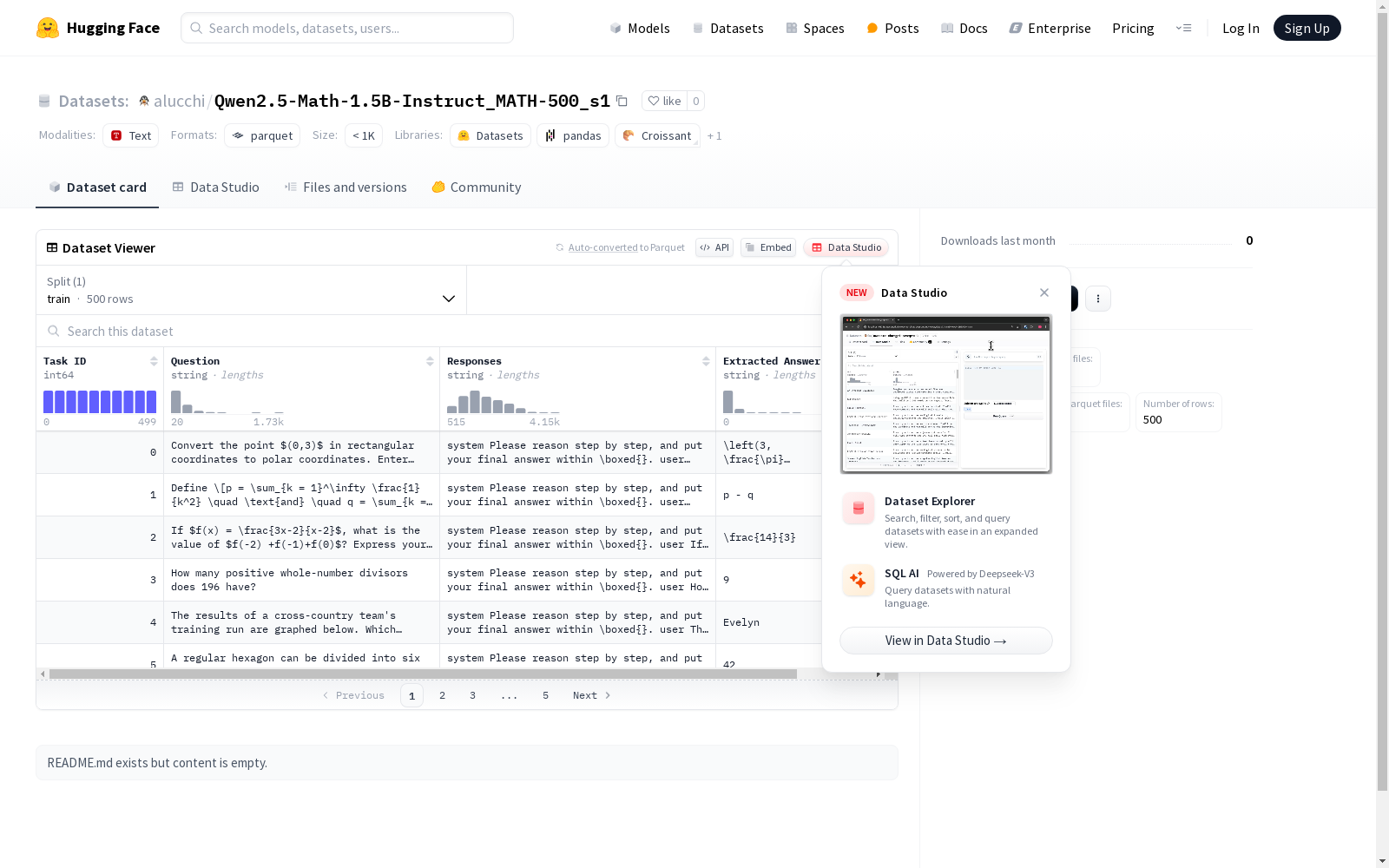Select the < 1K size tag
Viewport: 1389px width, 868px height.
click(364, 135)
